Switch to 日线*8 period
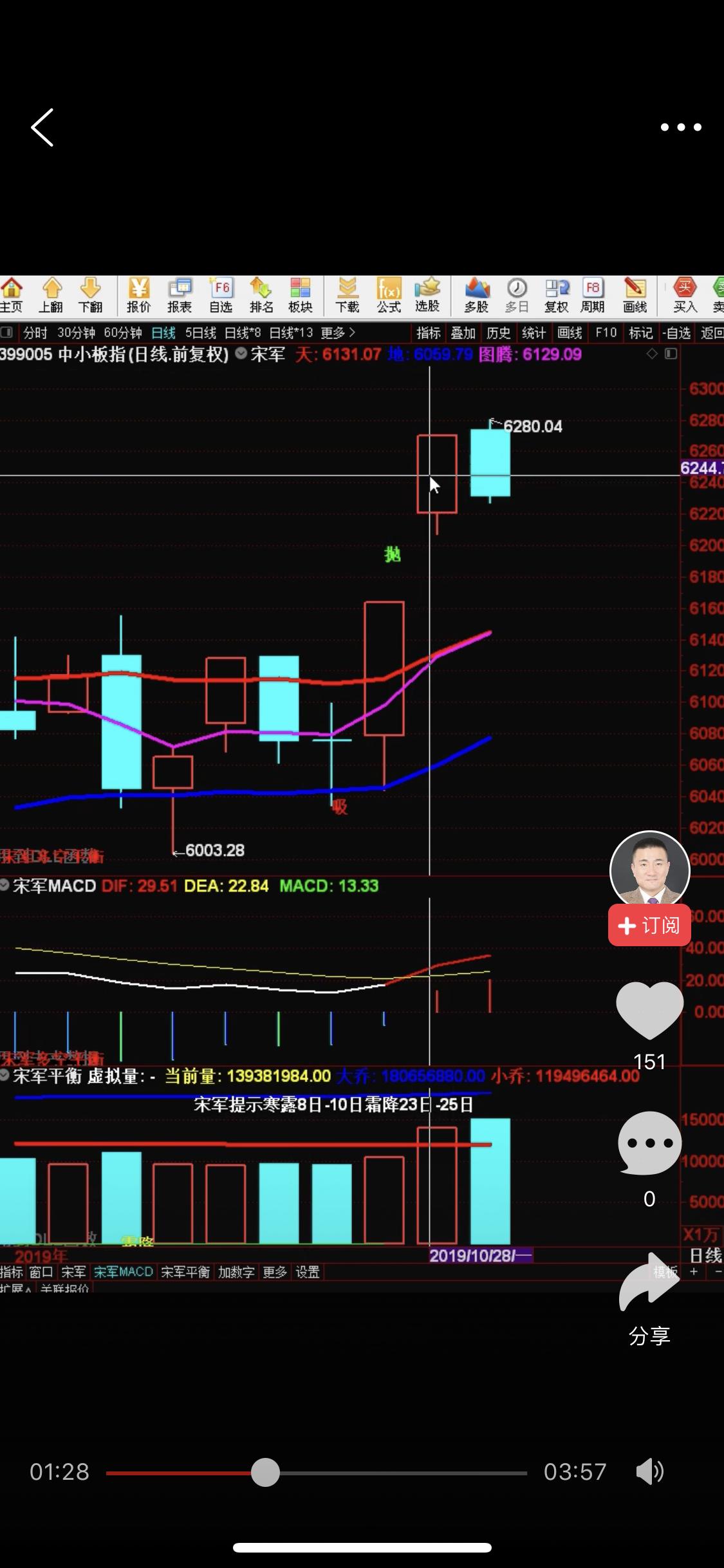 243,333
